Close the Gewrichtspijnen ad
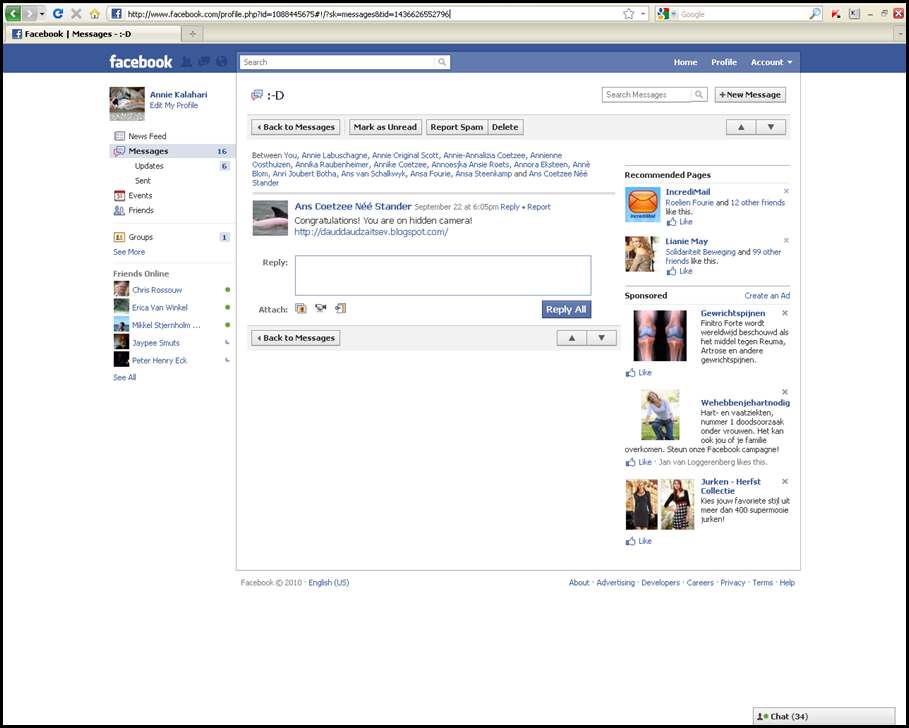The image size is (909, 728). 785,313
